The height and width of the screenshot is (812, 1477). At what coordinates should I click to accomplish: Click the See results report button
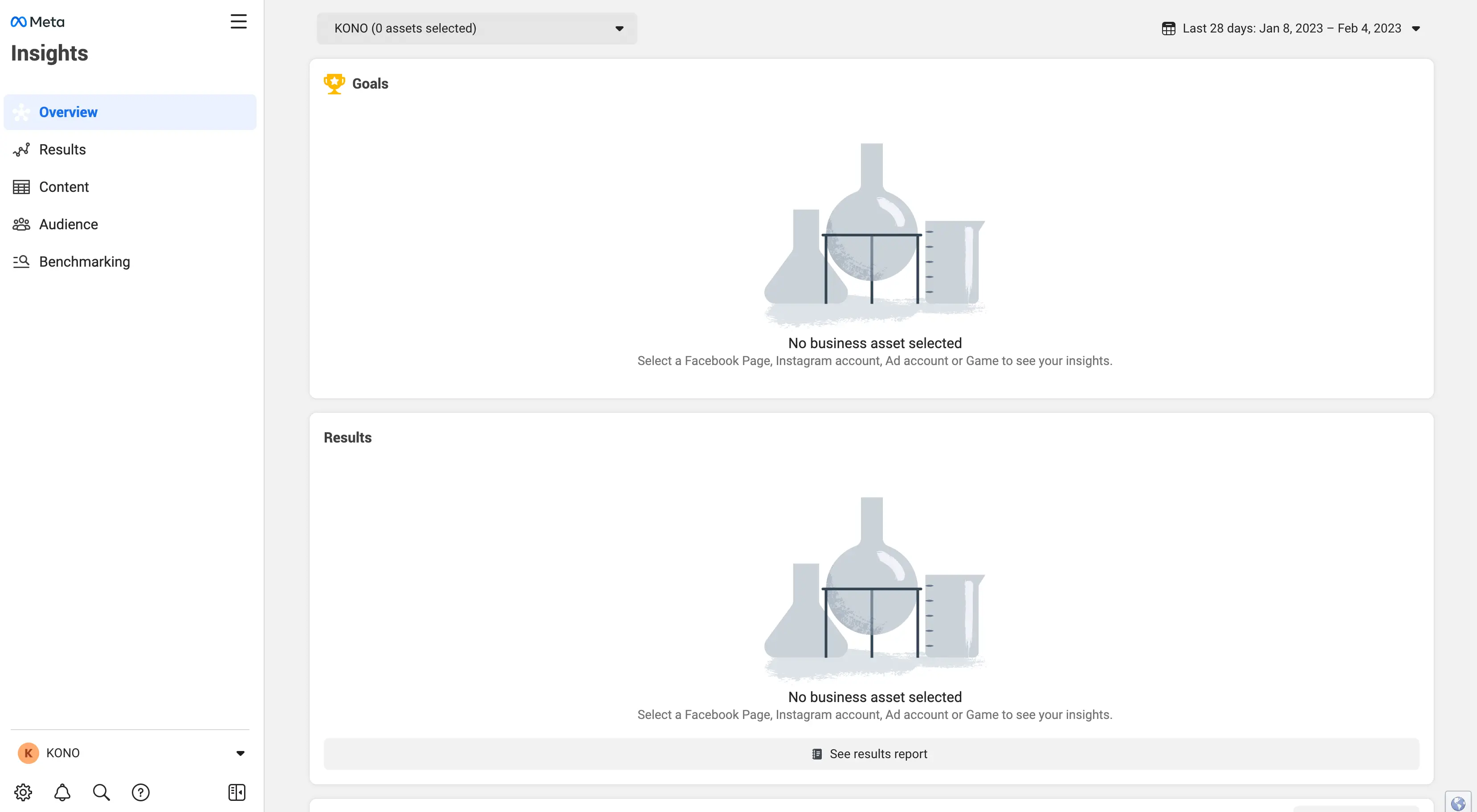[x=870, y=754]
